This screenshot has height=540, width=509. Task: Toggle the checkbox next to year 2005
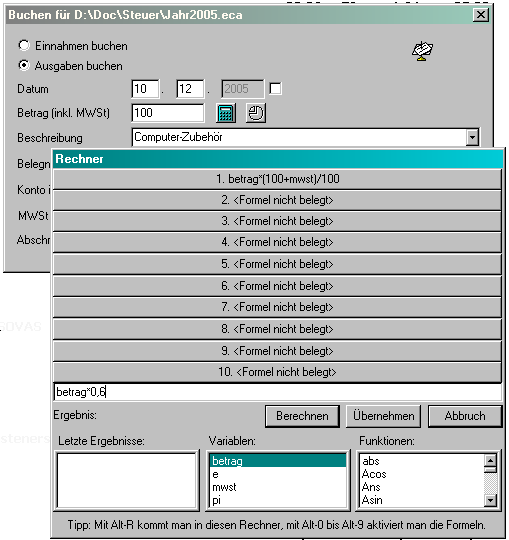275,89
